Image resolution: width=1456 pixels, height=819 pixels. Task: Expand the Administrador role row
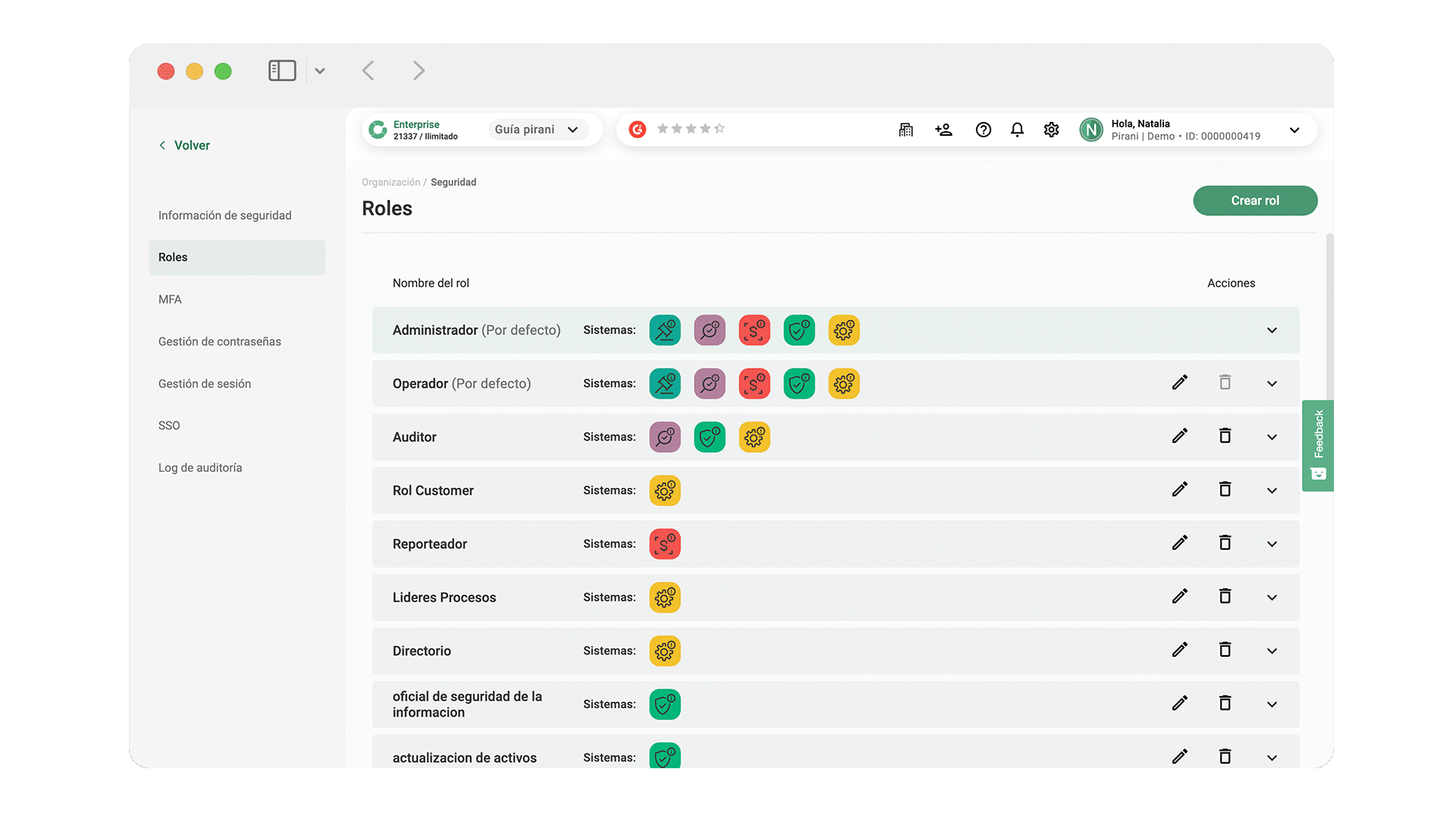point(1272,330)
